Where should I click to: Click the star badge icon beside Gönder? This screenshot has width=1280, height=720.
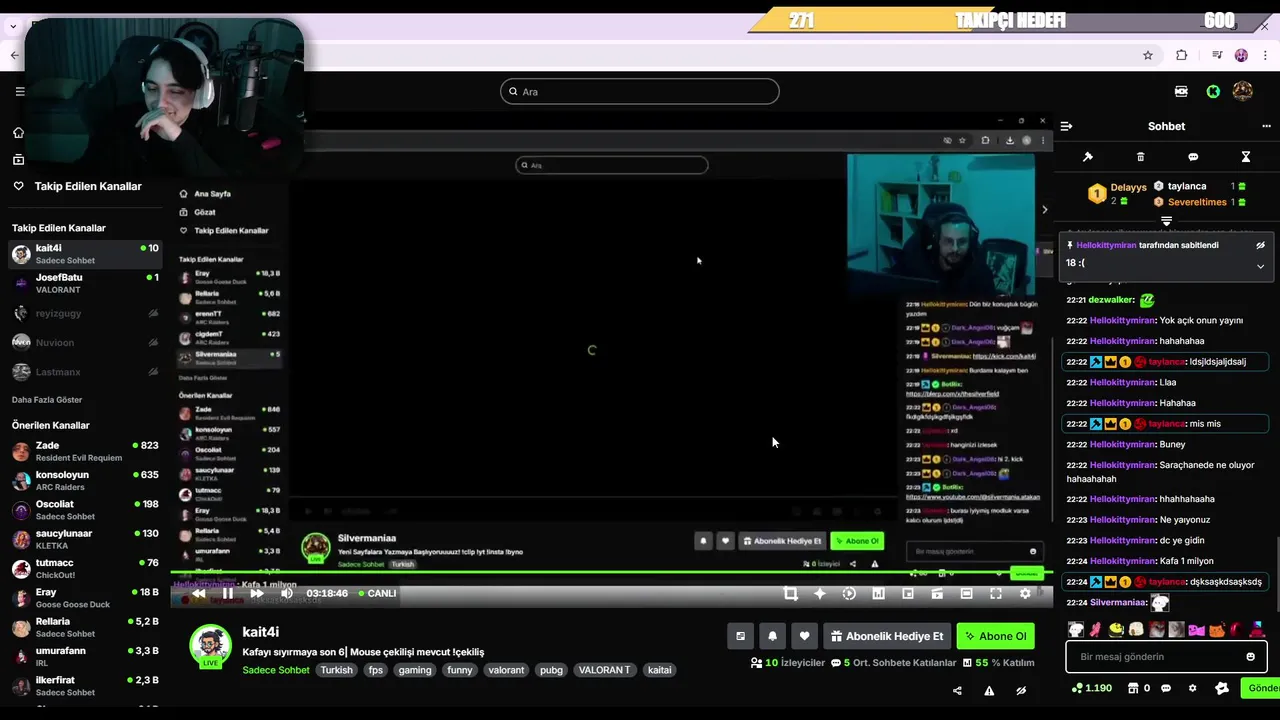[1222, 688]
